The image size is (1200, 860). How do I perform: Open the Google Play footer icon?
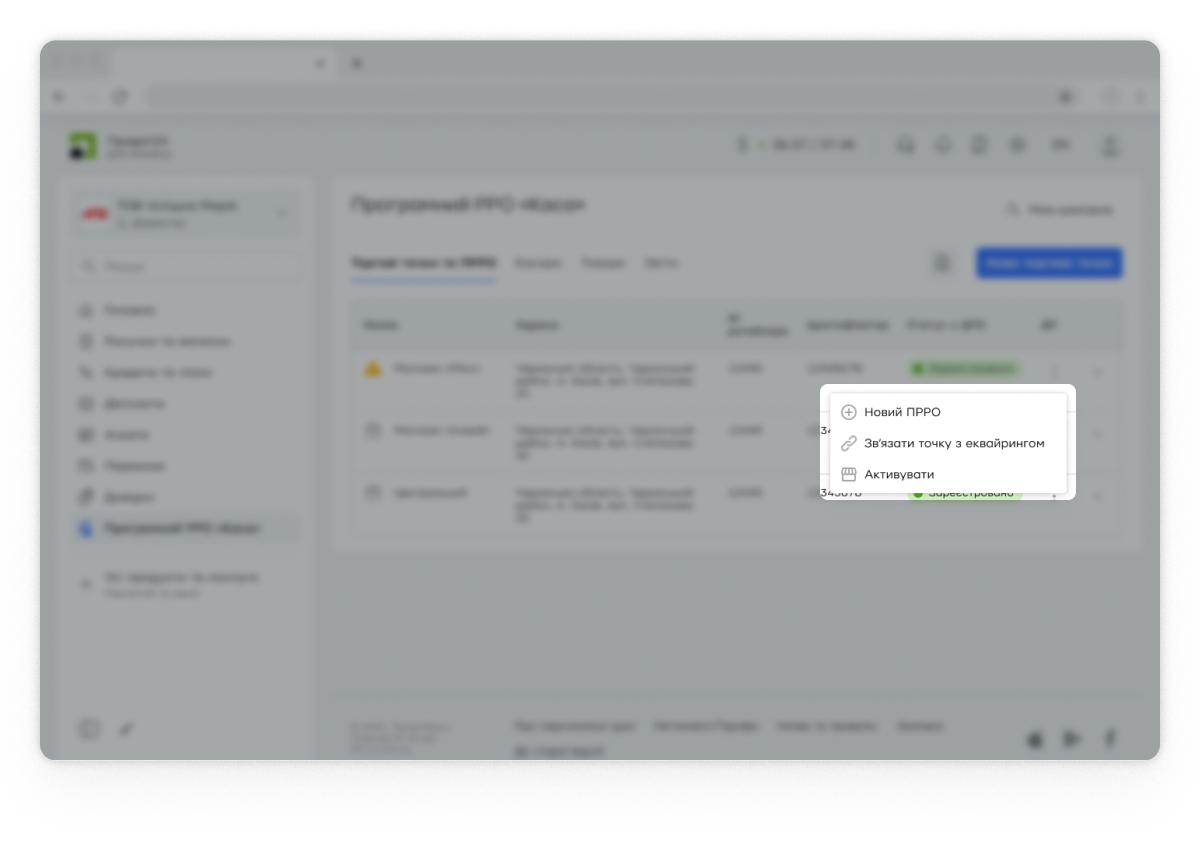click(1072, 739)
